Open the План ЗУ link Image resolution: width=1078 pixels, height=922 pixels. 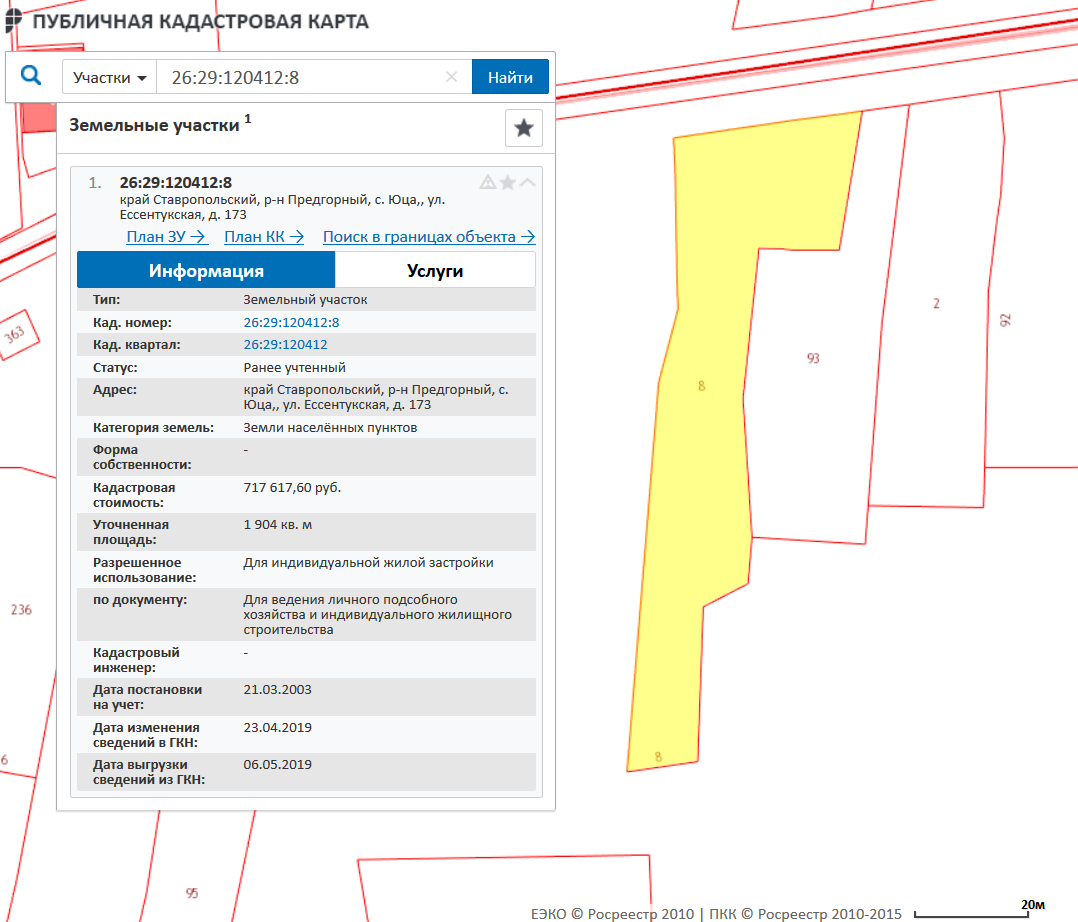click(x=166, y=237)
